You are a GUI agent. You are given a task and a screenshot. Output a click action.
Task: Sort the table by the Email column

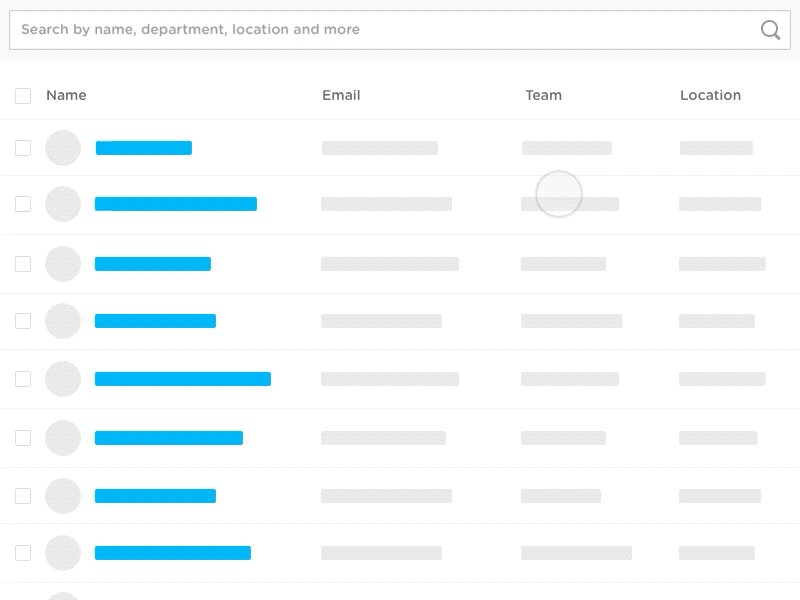click(339, 95)
